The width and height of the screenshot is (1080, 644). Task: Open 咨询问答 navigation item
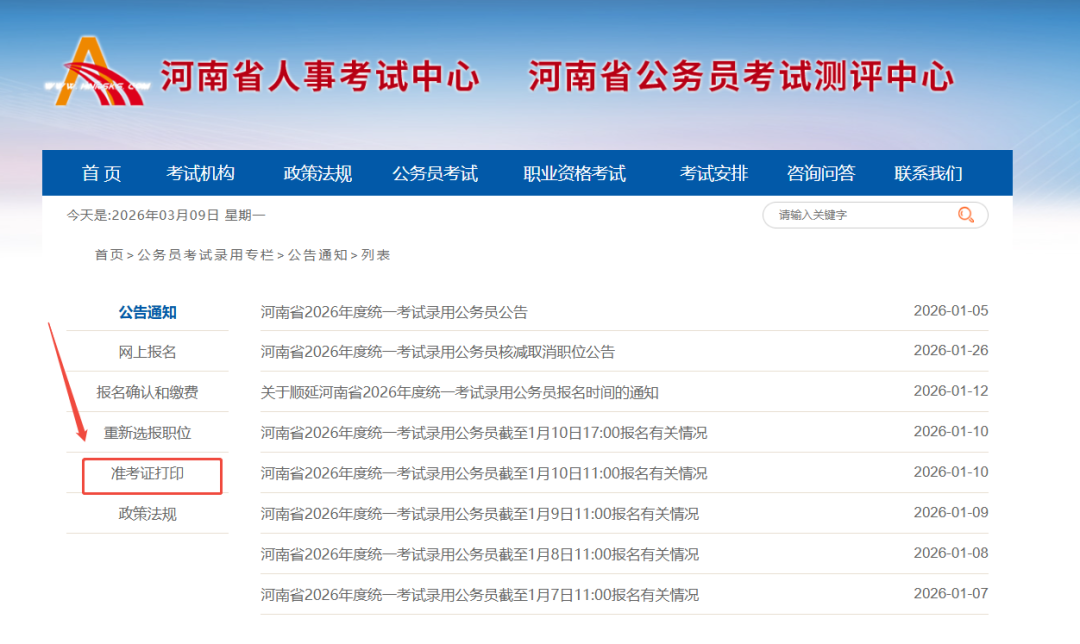(x=820, y=174)
